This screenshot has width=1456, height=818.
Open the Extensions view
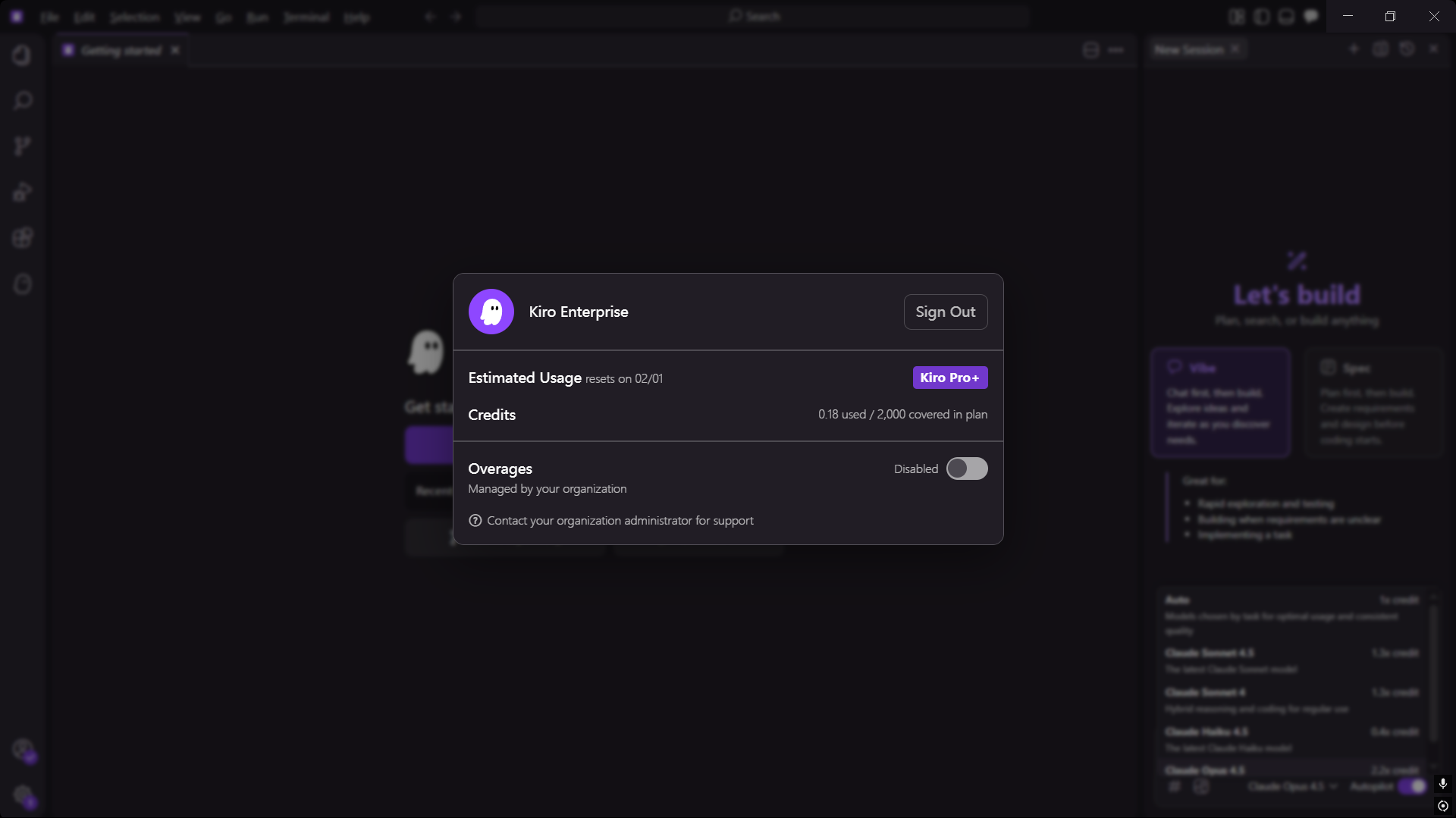[22, 237]
